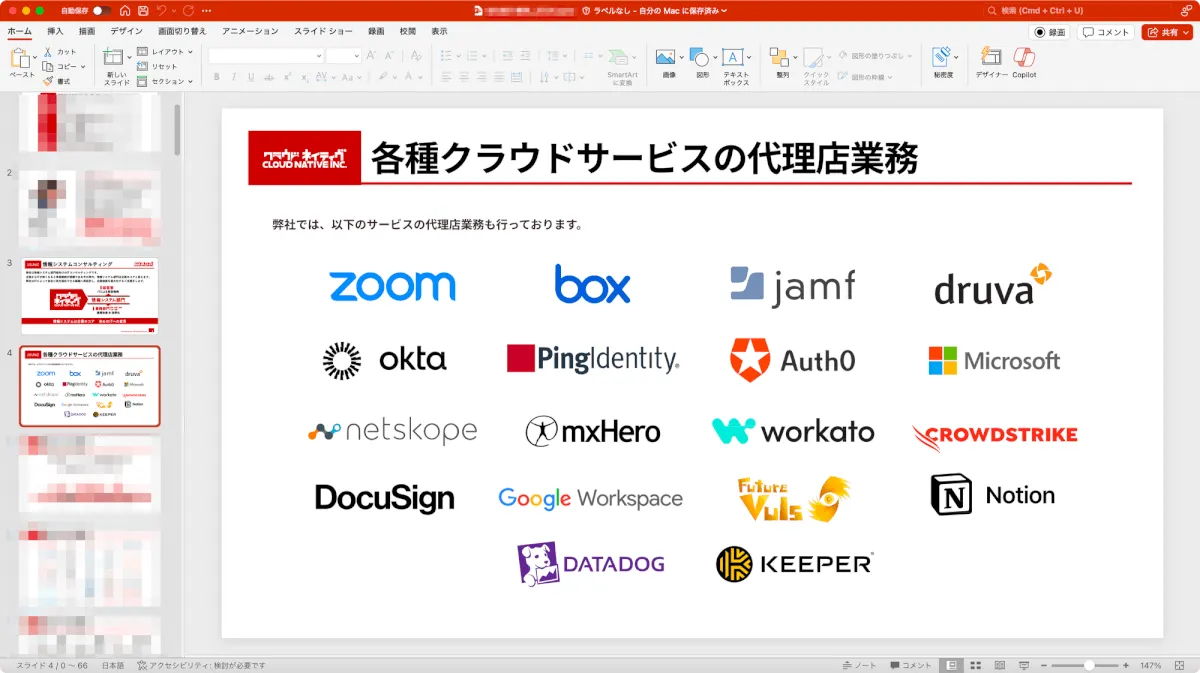Select slide 3 thumbnail 情報システムコンサルティング

[x=90, y=295]
